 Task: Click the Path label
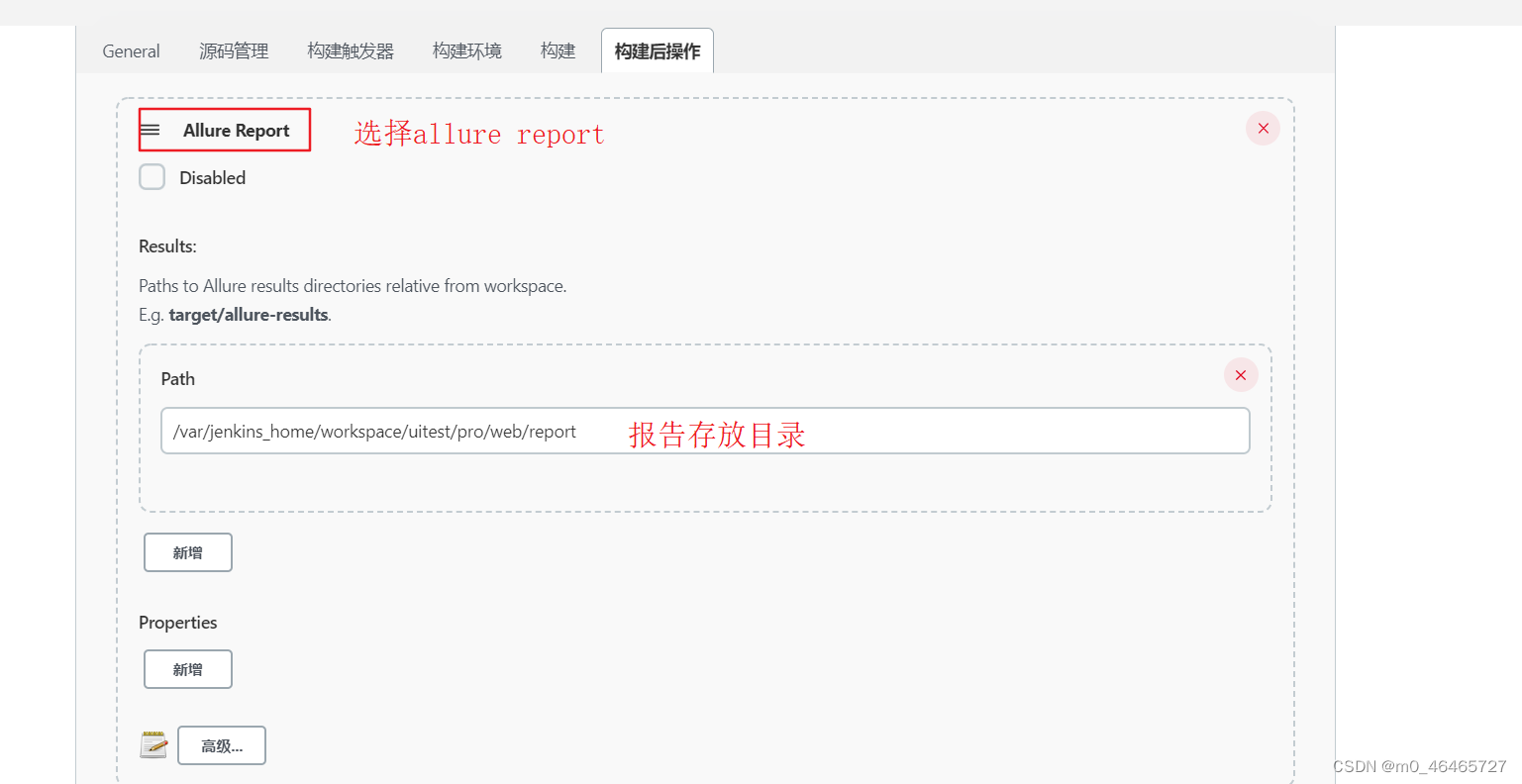[x=178, y=379]
